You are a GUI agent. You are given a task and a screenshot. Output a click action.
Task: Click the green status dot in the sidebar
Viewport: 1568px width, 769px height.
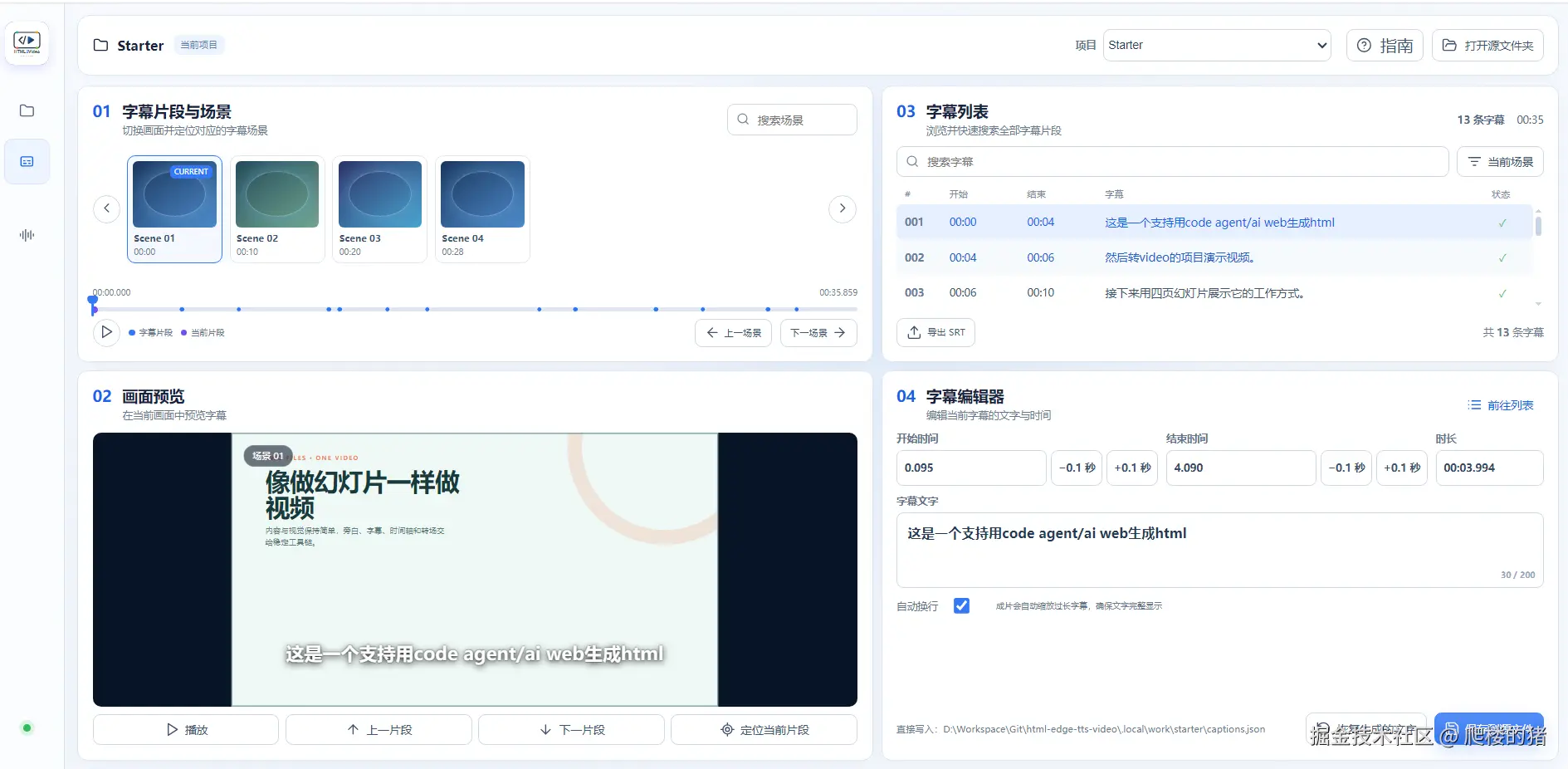pos(27,728)
